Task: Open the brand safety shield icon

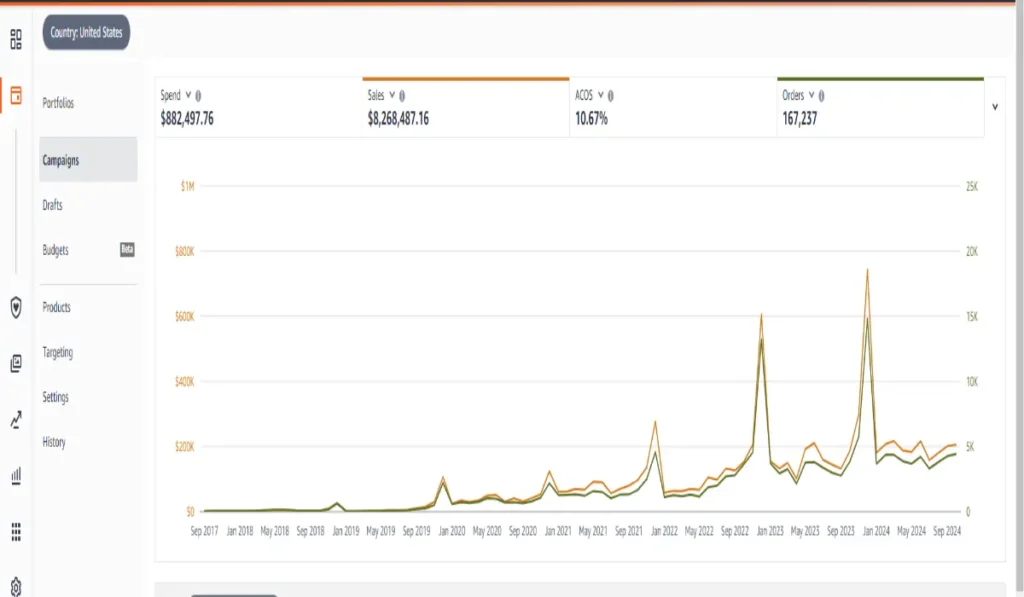Action: (x=16, y=307)
